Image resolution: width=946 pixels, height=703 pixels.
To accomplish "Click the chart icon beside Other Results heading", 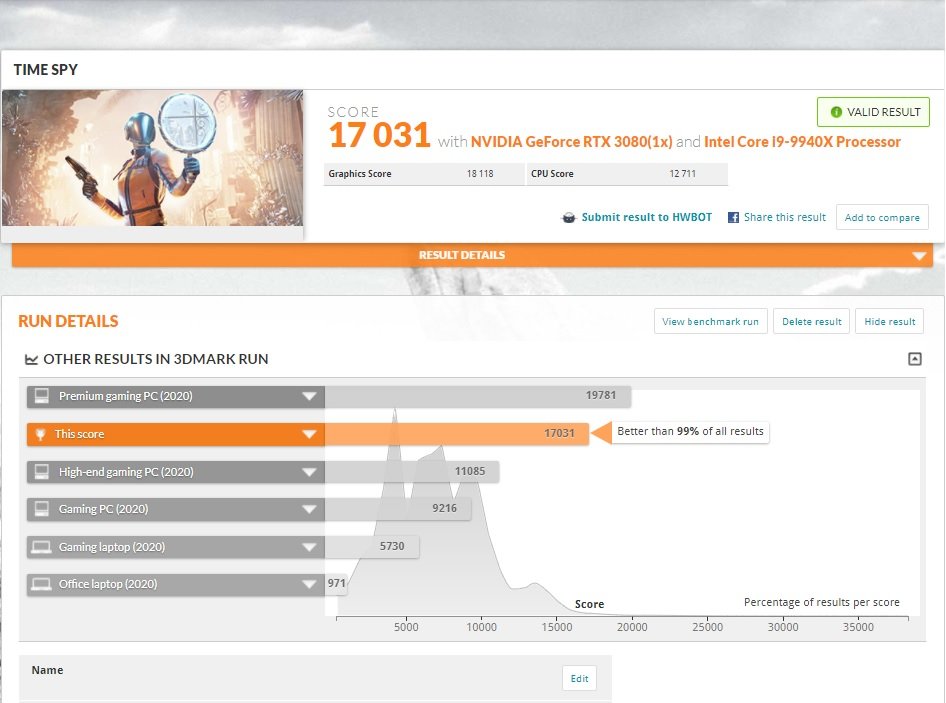I will coord(31,360).
